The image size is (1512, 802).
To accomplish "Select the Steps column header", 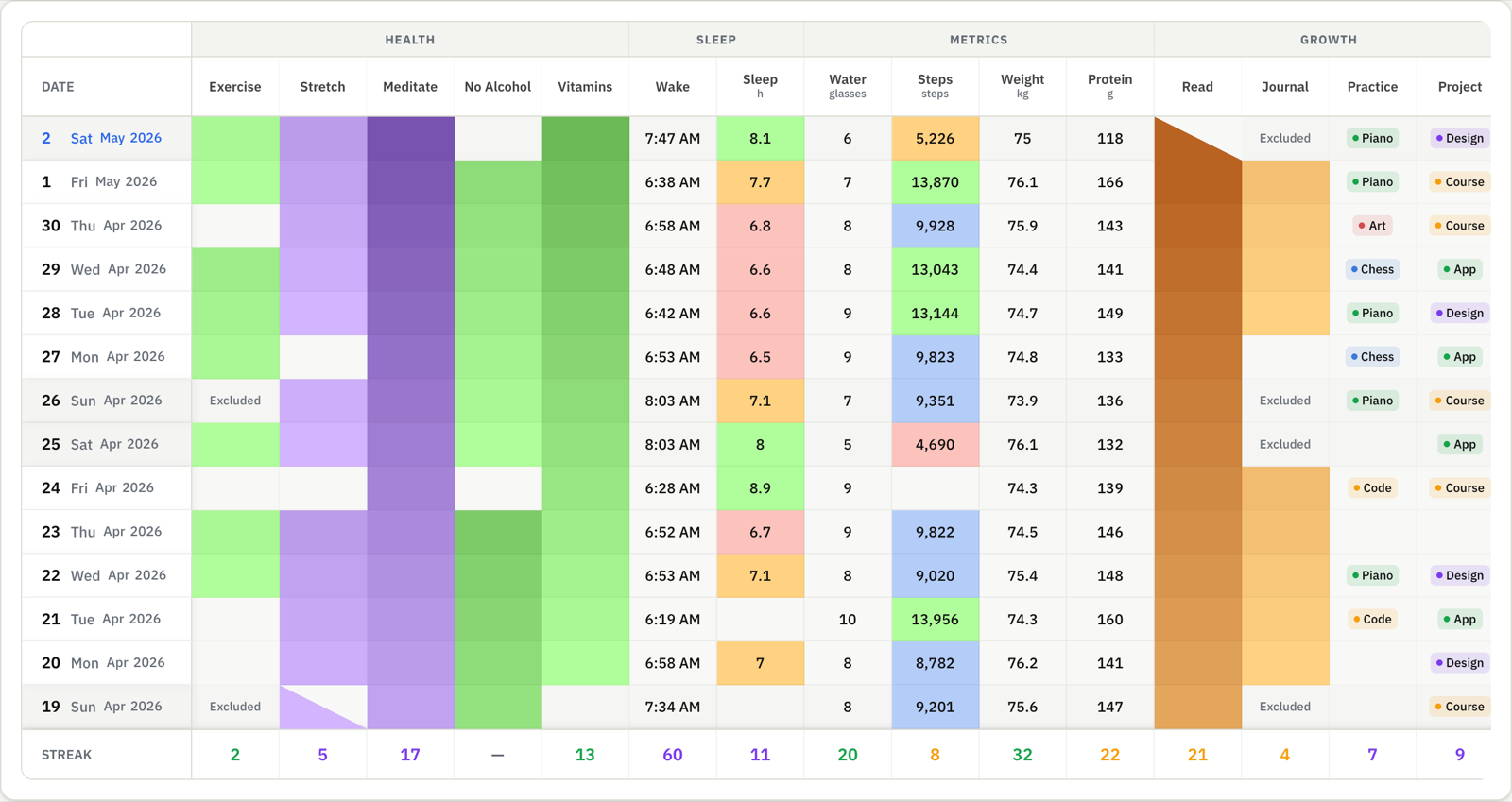I will click(935, 86).
